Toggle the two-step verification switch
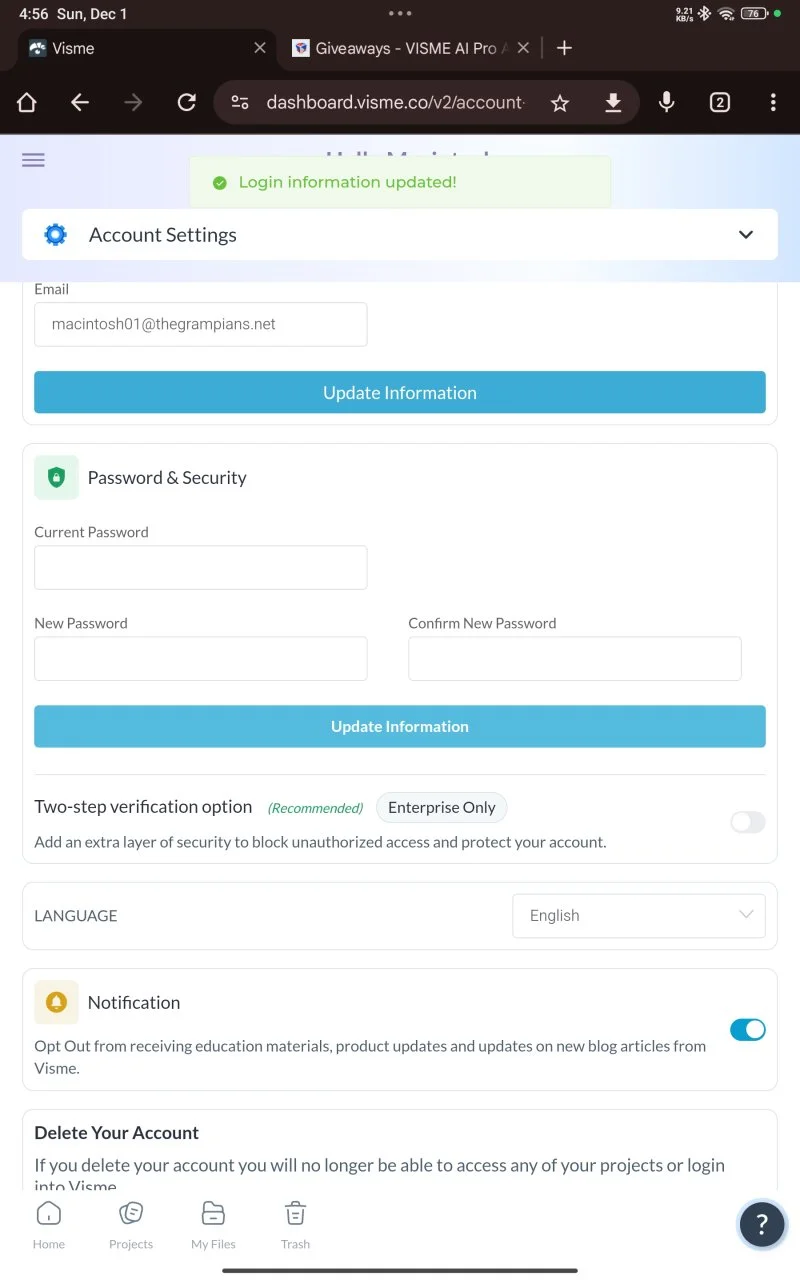Screen dimensions: 800x1280 tap(747, 822)
